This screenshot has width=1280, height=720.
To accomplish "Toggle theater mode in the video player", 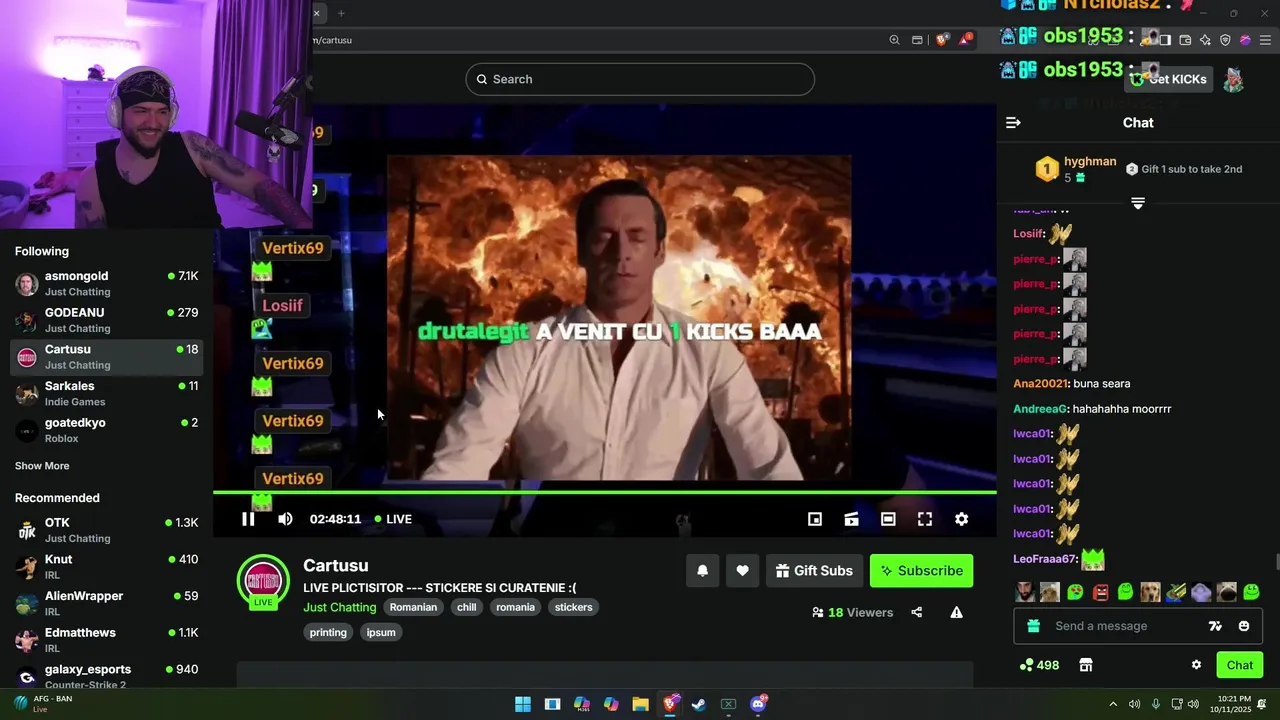I will 888,519.
